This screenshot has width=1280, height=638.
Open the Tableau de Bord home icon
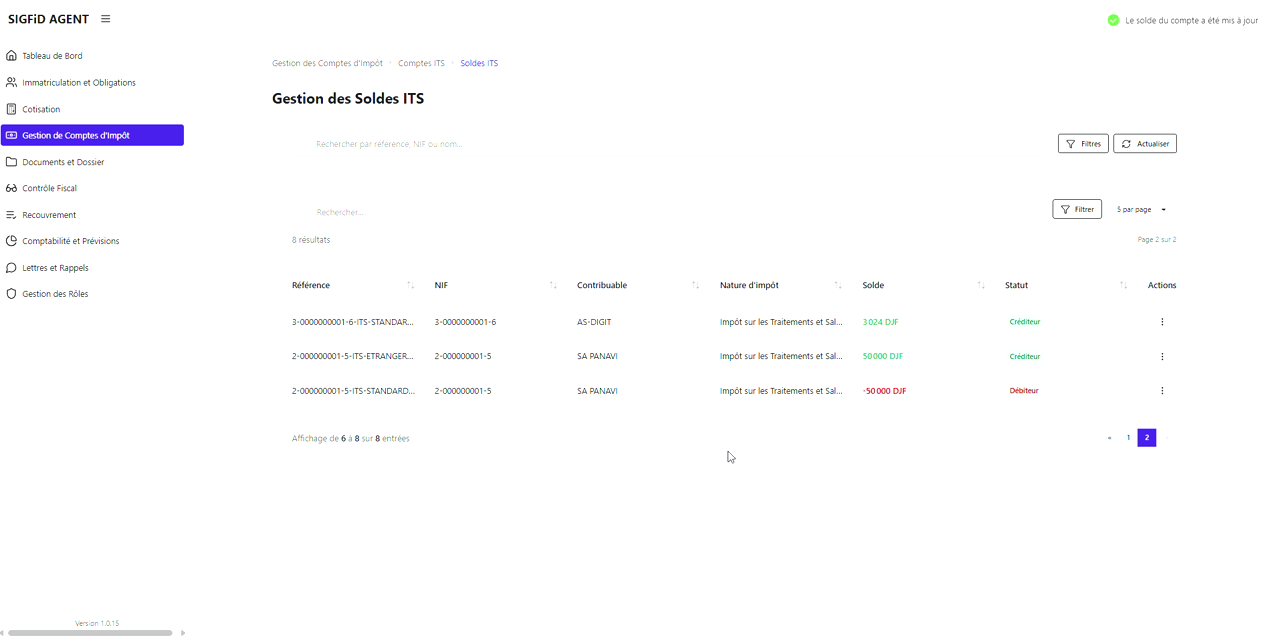coord(12,56)
